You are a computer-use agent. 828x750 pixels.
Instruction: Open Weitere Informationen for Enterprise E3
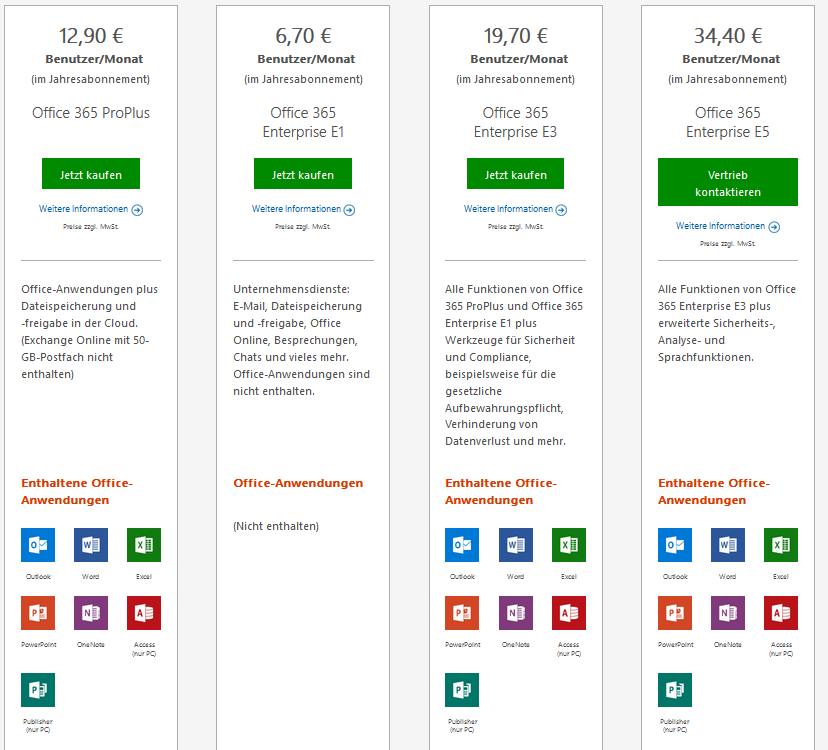(x=515, y=209)
